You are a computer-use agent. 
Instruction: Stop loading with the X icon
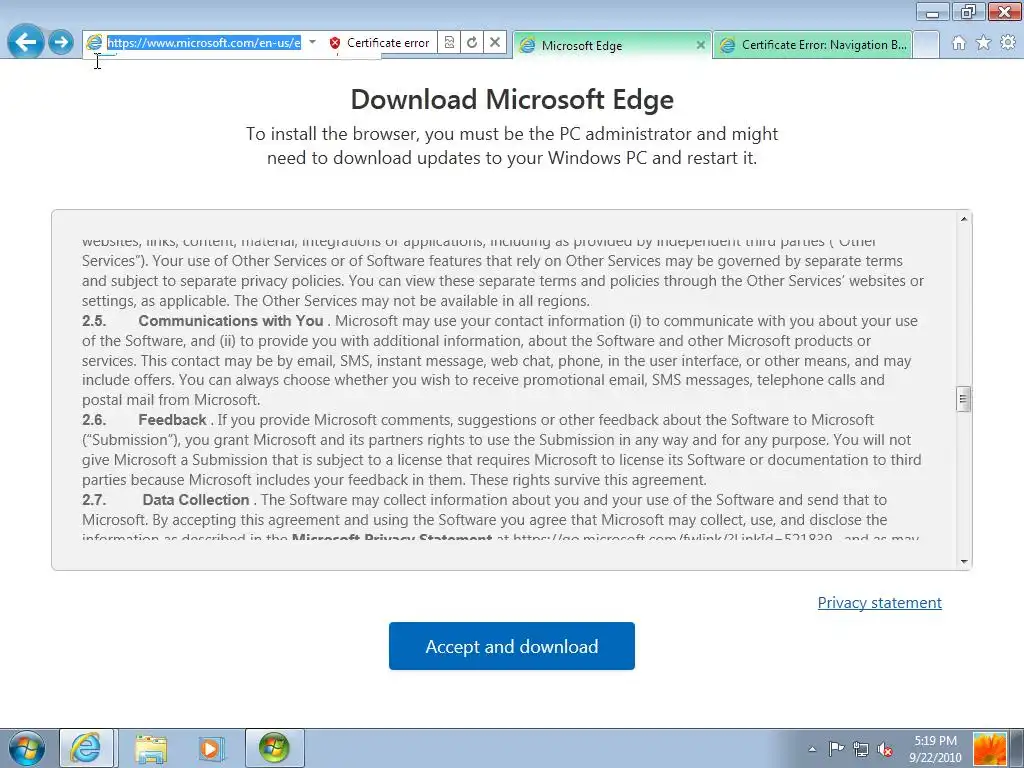pos(495,42)
